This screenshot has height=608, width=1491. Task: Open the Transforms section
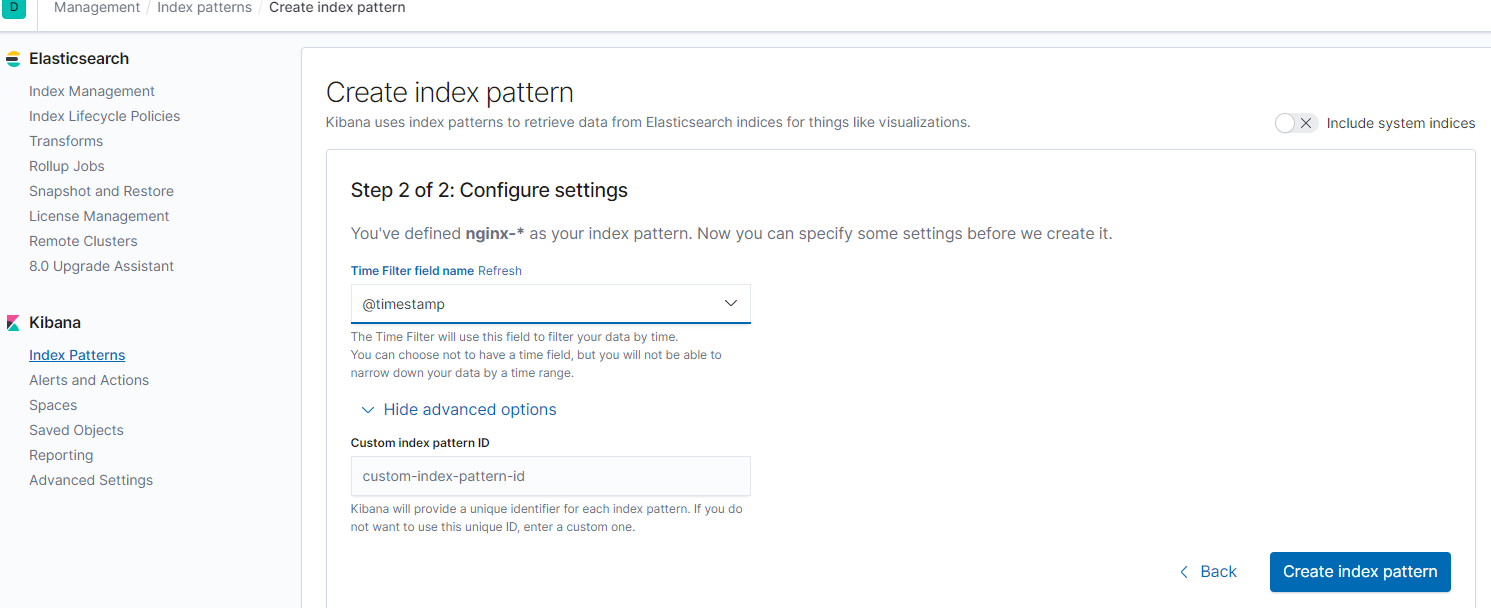pos(66,141)
